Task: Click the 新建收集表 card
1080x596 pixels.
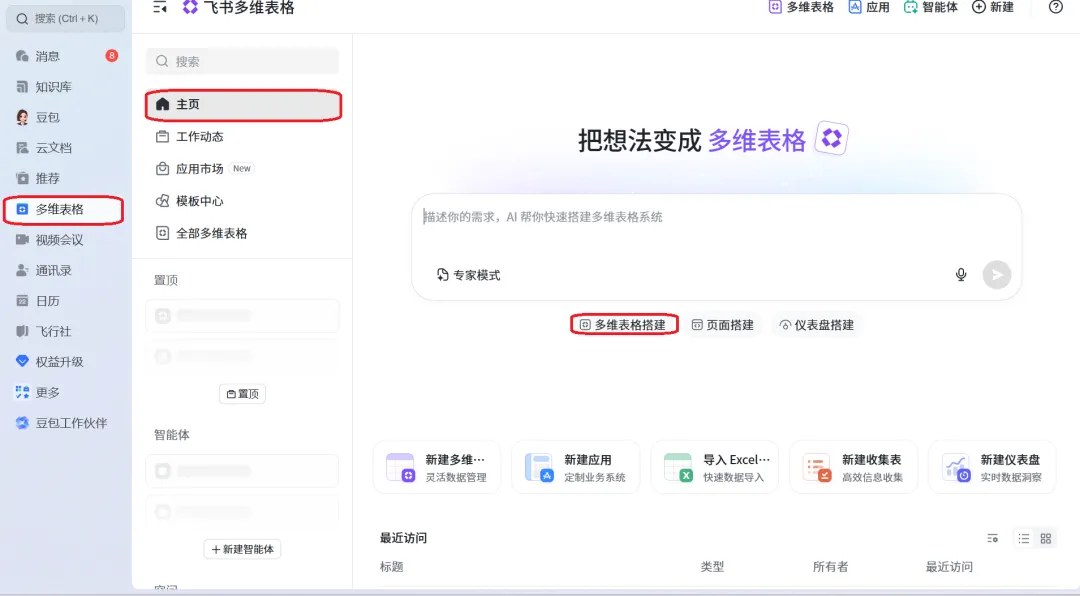Action: (853, 468)
